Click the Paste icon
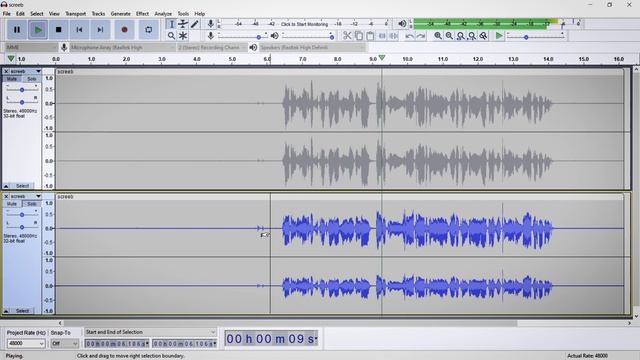This screenshot has height=360, width=640. (x=370, y=36)
